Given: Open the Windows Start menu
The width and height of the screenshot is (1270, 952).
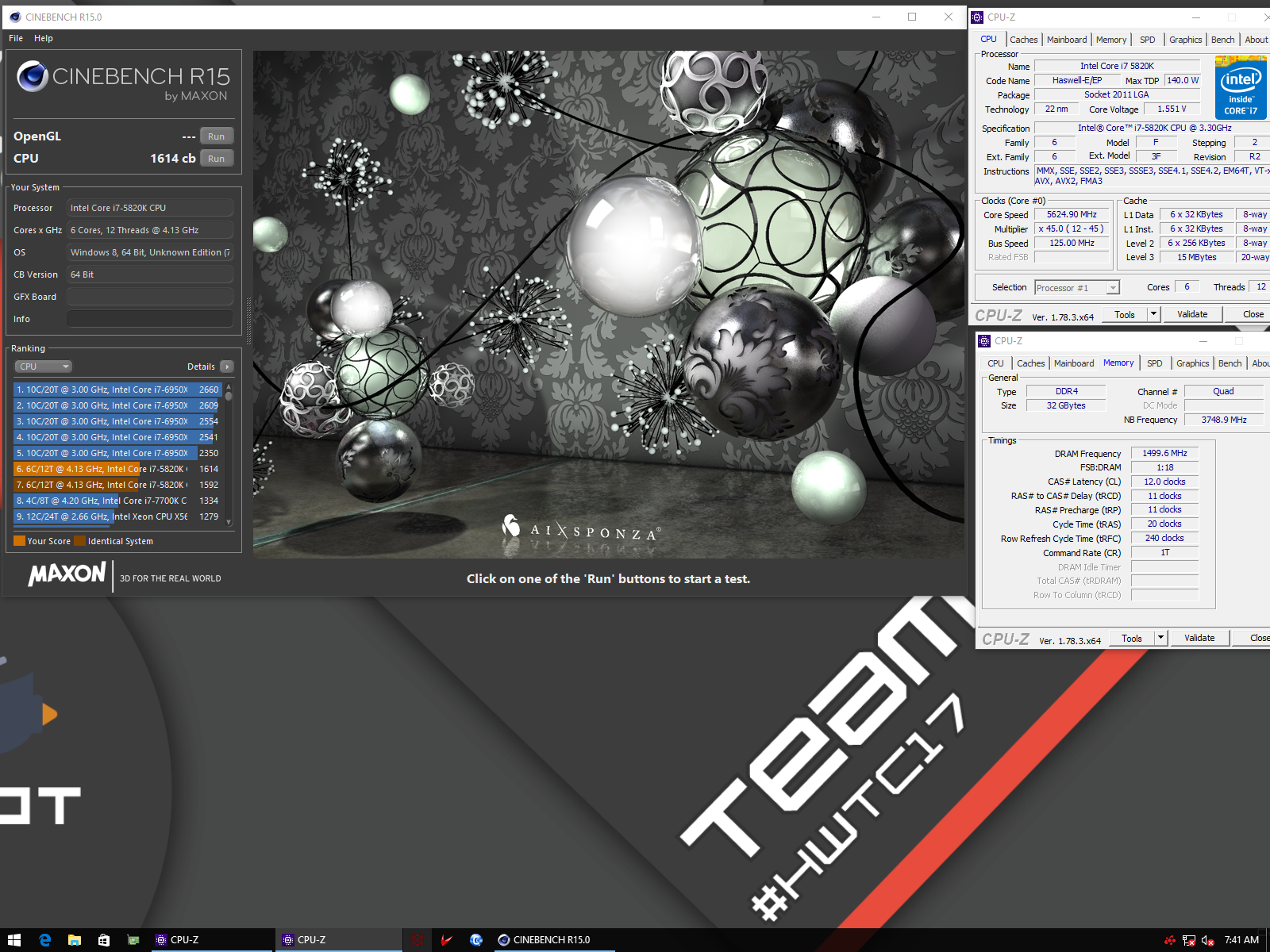Looking at the screenshot, I should click(14, 940).
